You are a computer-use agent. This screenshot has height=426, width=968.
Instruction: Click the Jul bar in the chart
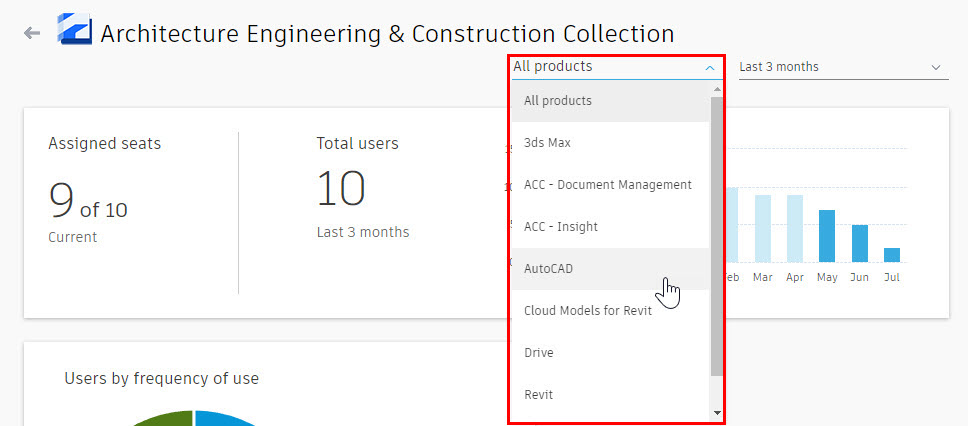pyautogui.click(x=891, y=255)
